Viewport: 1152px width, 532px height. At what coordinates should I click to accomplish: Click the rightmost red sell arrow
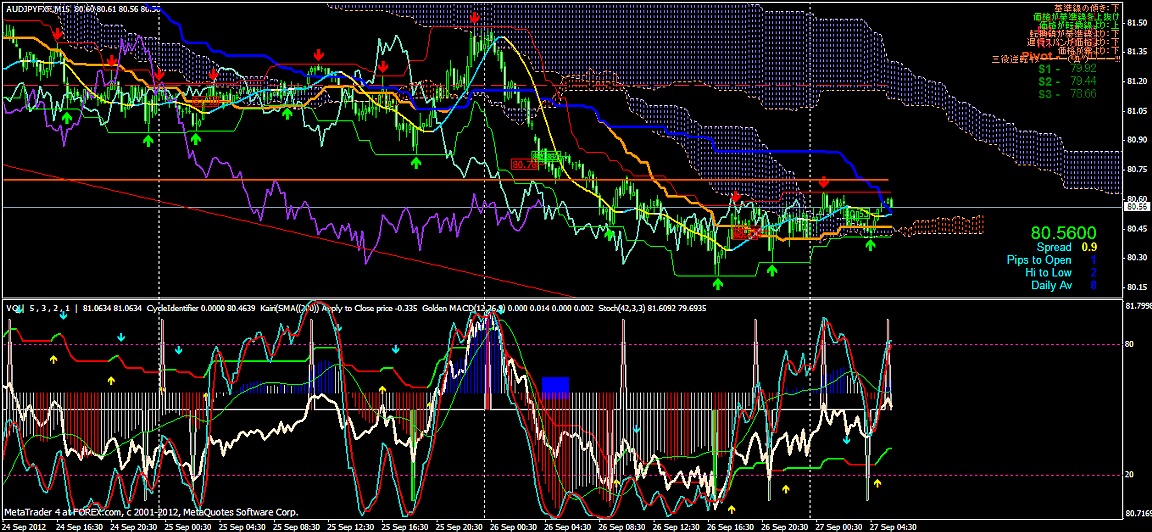(823, 181)
